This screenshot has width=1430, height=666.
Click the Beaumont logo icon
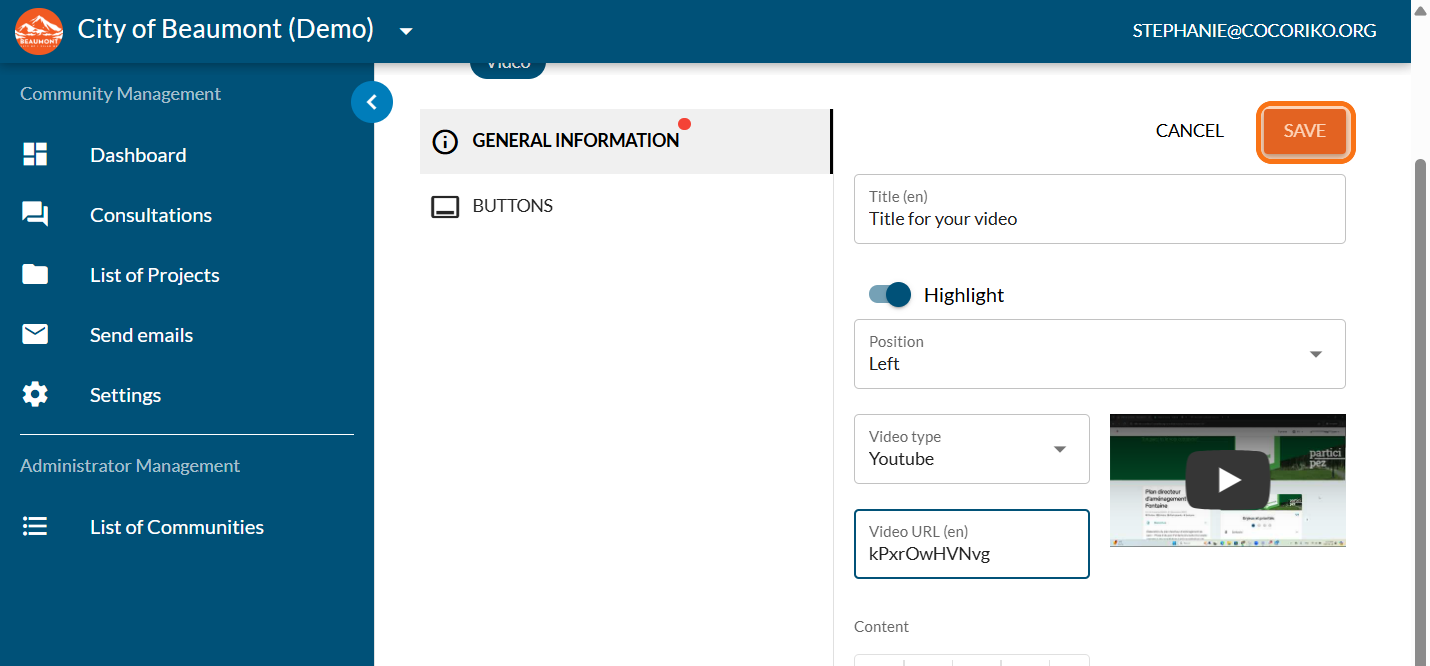click(39, 31)
